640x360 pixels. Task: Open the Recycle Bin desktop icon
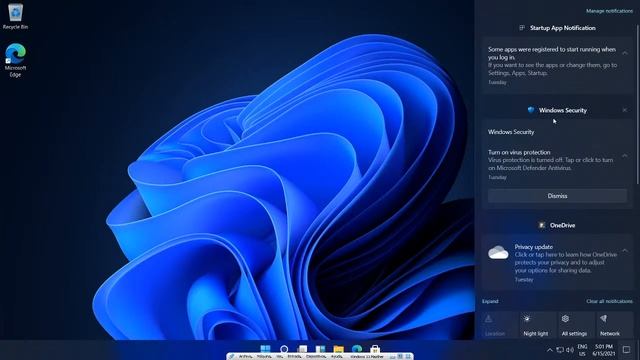pyautogui.click(x=16, y=16)
